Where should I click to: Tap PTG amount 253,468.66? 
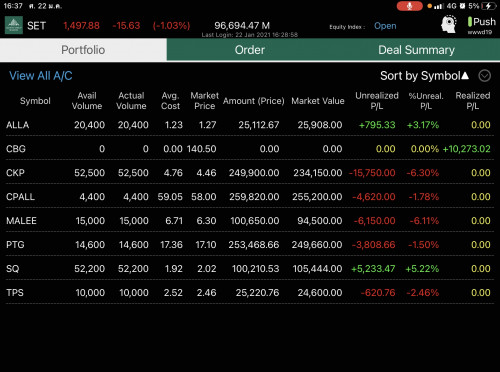click(x=254, y=245)
